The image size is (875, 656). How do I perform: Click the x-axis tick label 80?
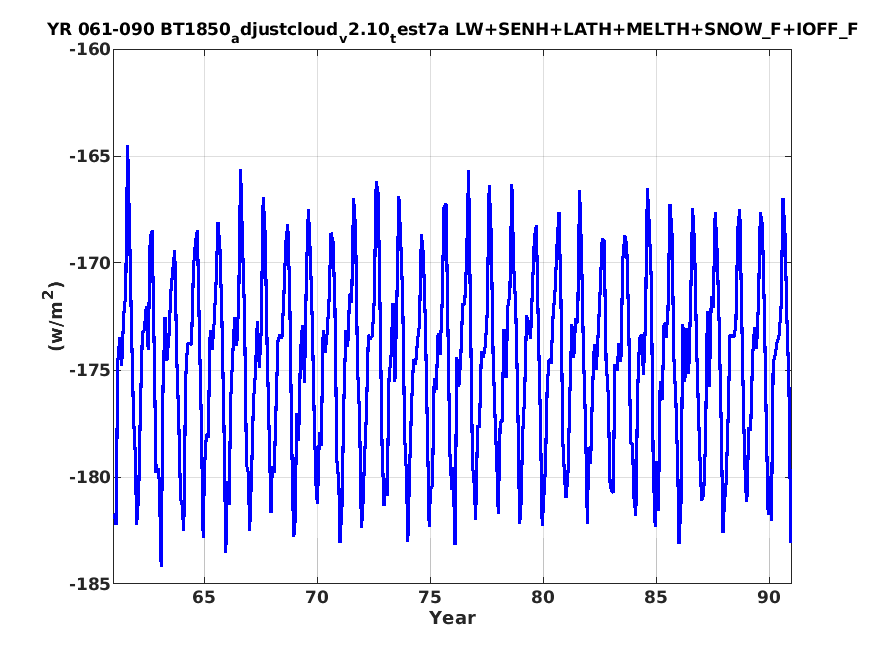543,597
